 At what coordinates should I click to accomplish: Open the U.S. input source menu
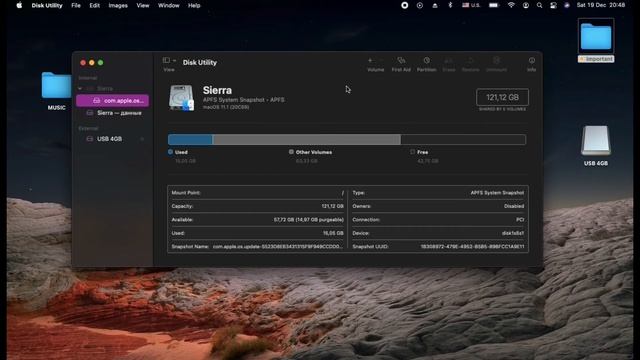pos(471,5)
